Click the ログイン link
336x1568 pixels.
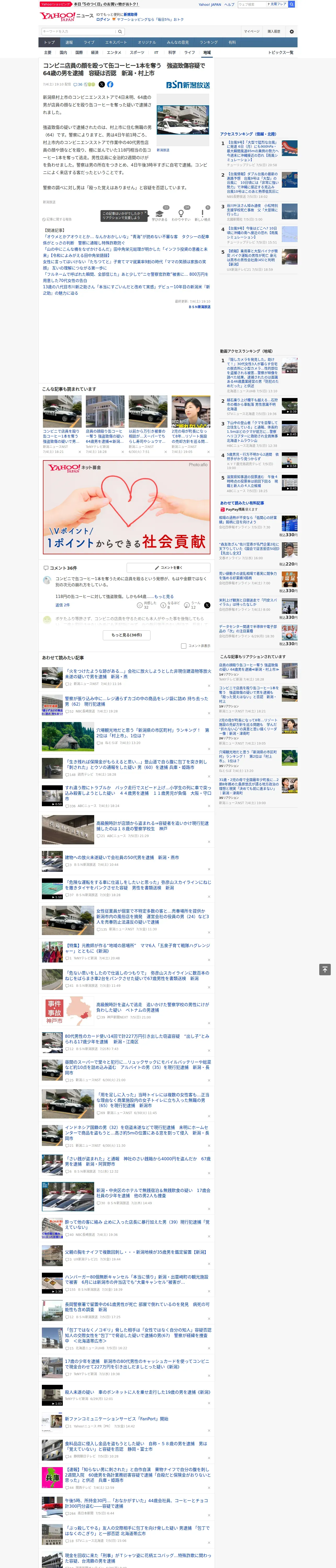click(x=103, y=20)
